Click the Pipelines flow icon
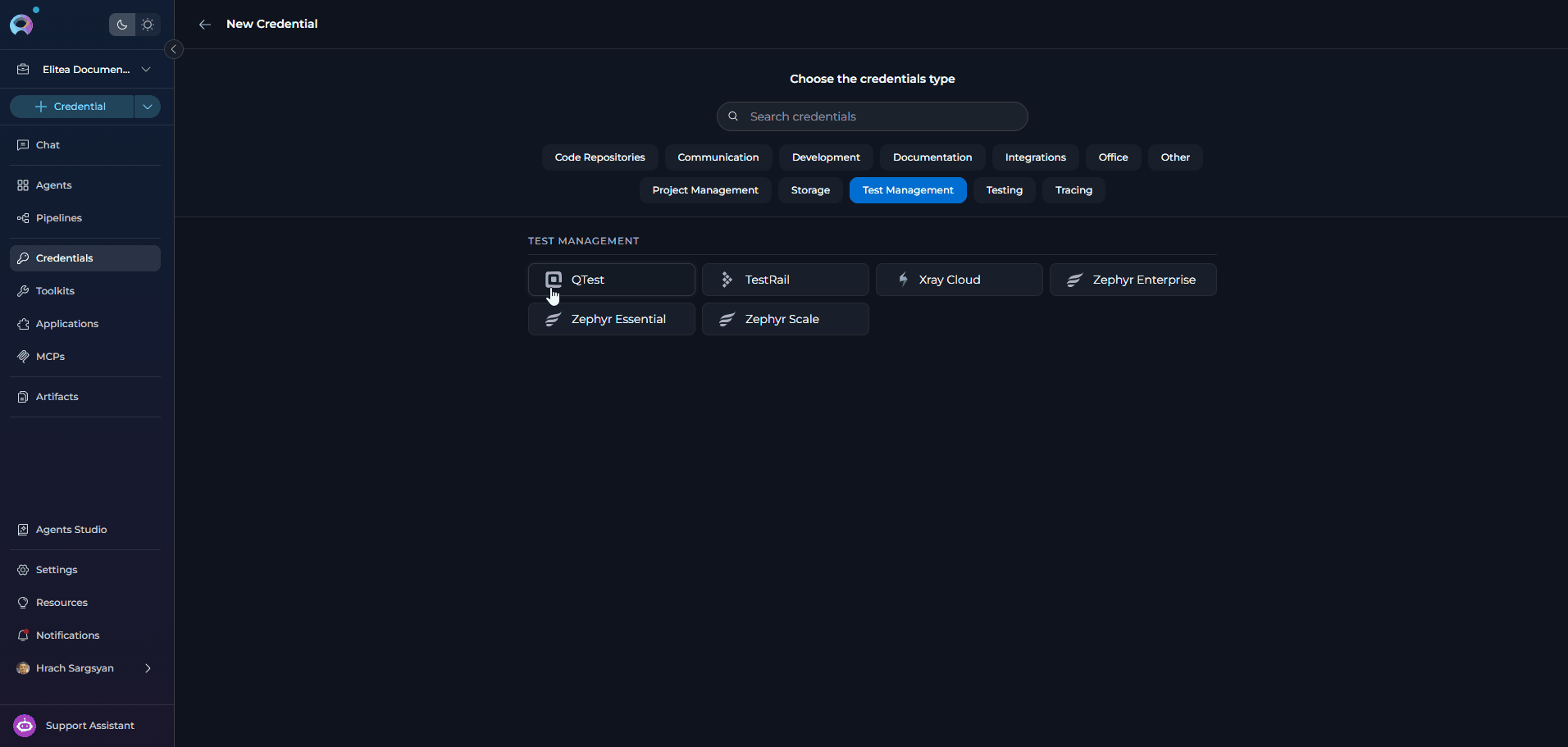Screen dimensions: 1568x747 point(23,218)
